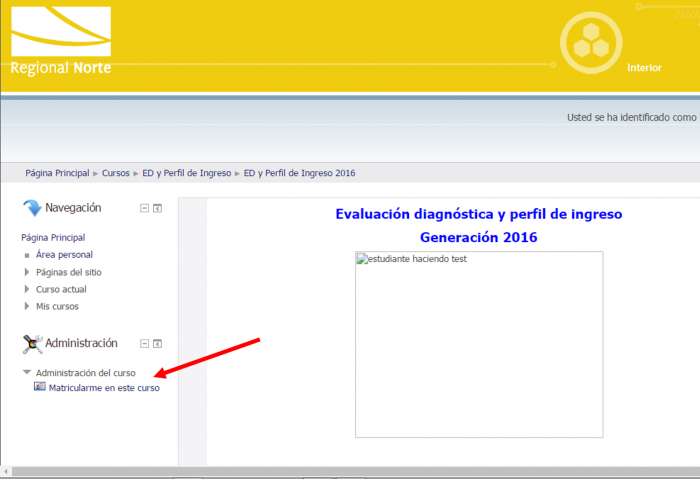The height and width of the screenshot is (479, 700).
Task: Click Mis cursos tree item
Action: (x=57, y=306)
